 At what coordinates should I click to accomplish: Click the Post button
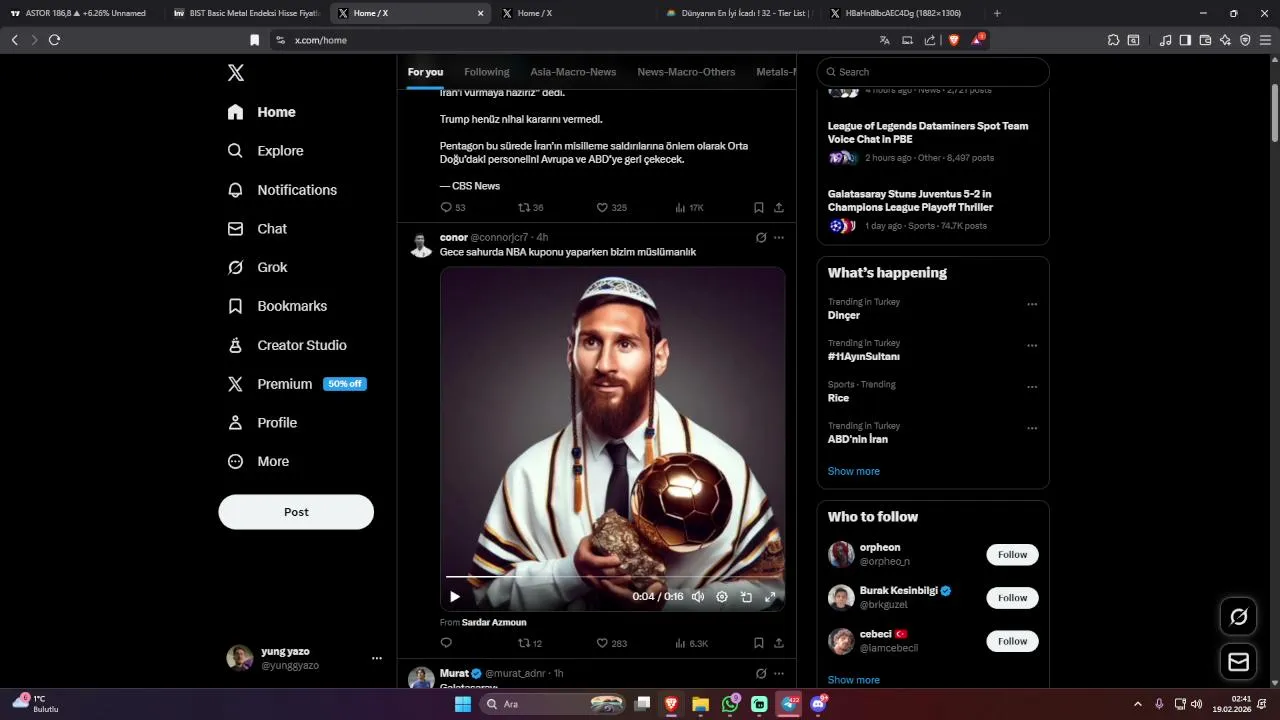pos(296,512)
